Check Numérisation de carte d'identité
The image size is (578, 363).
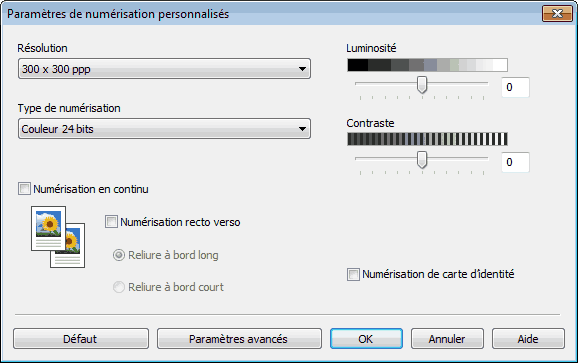(x=353, y=274)
